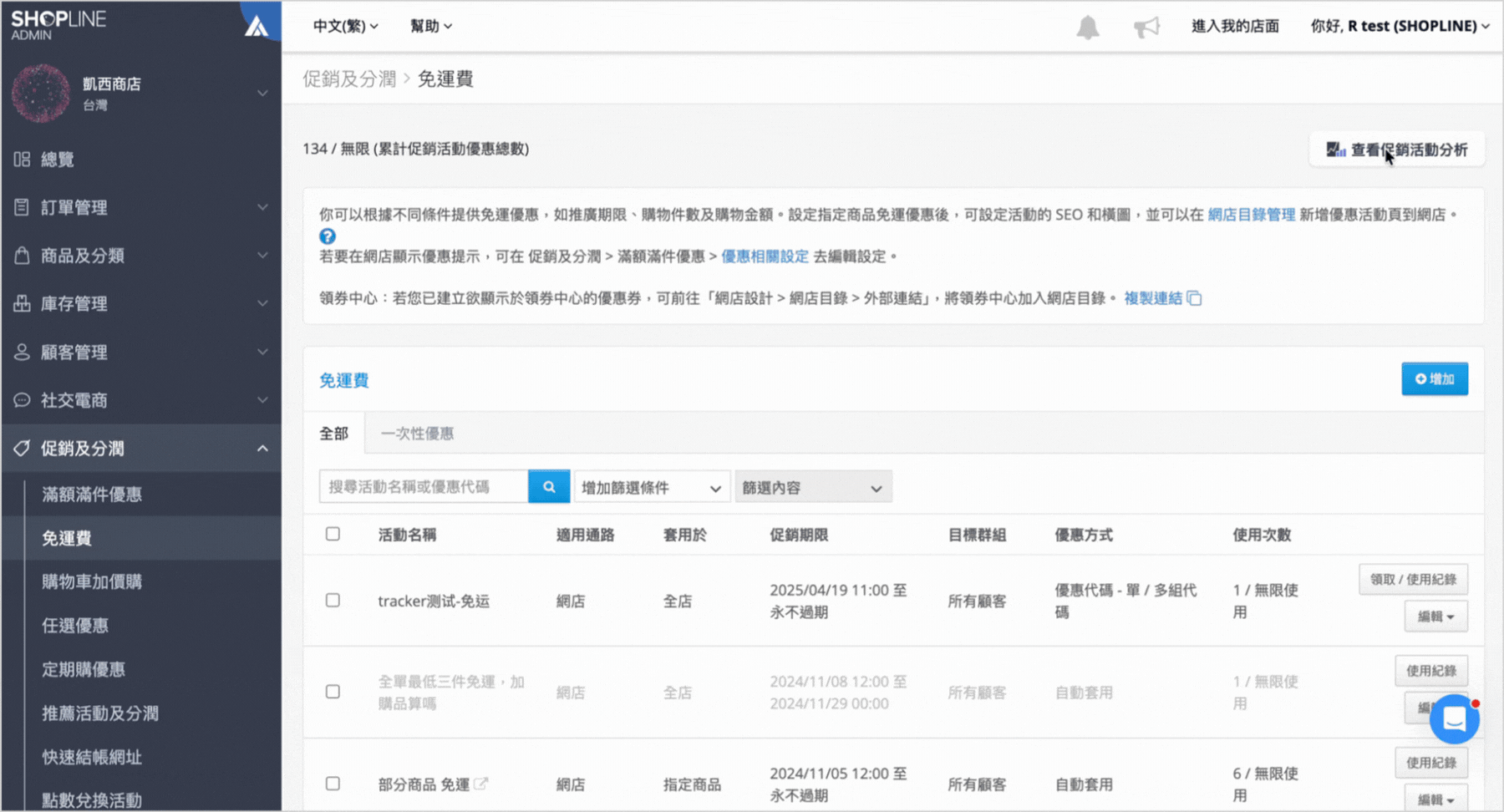Click the SHOPLINE sail logo icon
Image resolution: width=1504 pixels, height=812 pixels.
(x=256, y=27)
